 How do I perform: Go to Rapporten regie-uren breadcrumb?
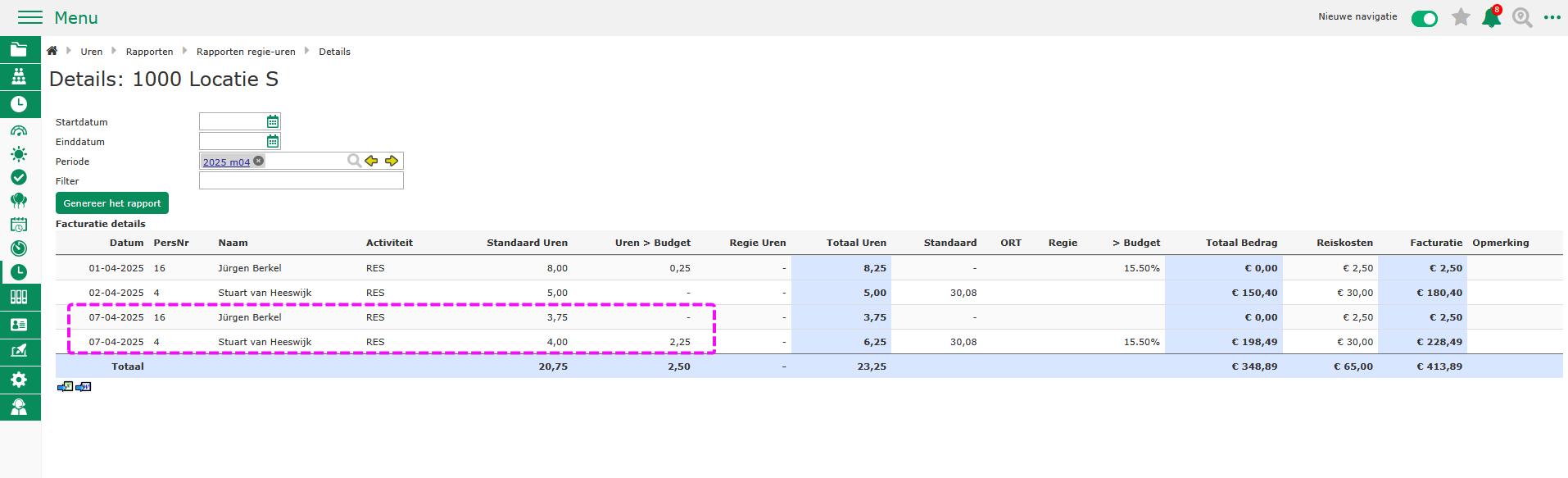[x=246, y=52]
